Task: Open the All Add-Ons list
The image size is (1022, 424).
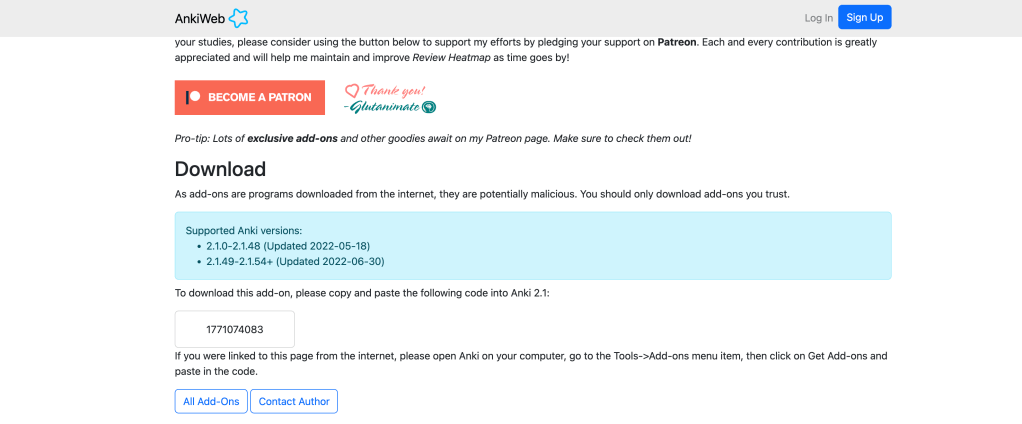Action: coord(210,401)
